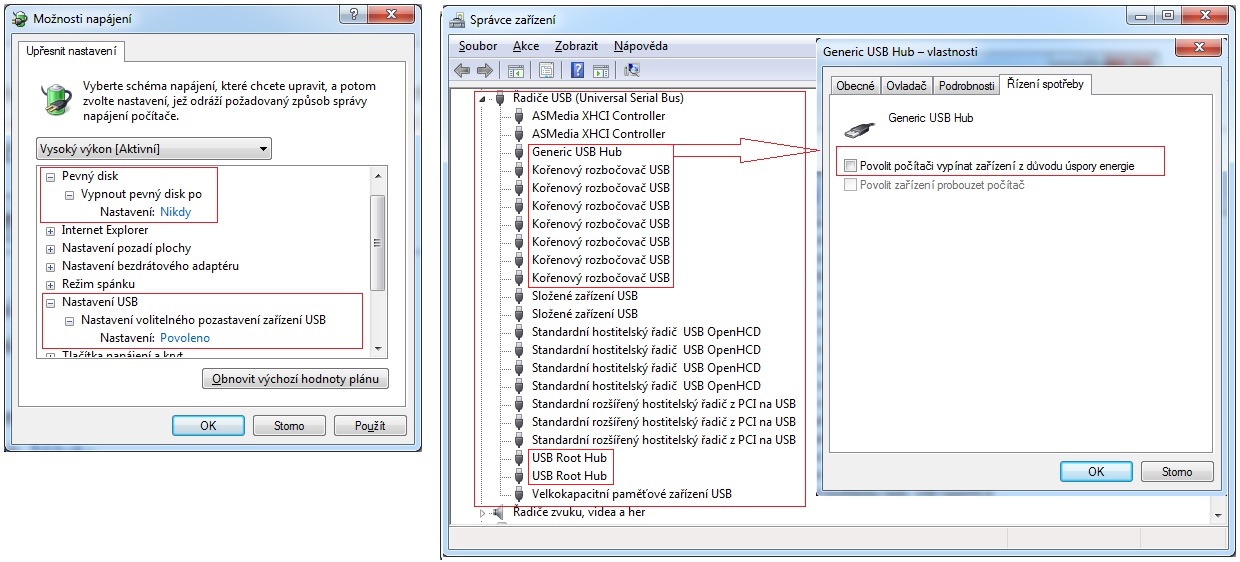The width and height of the screenshot is (1240, 562).
Task: Click the forward arrow in Správce zařízení
Action: click(x=485, y=70)
